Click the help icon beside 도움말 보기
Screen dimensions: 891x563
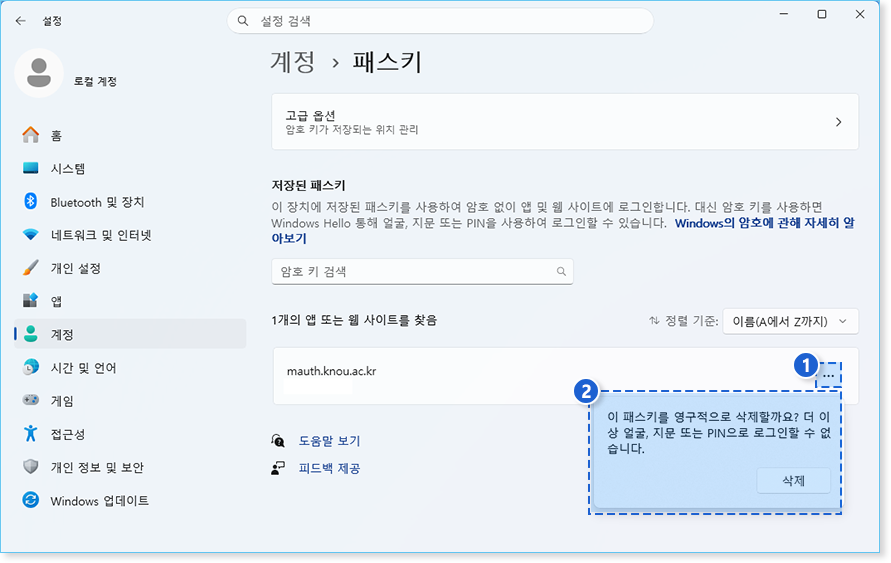[278, 441]
